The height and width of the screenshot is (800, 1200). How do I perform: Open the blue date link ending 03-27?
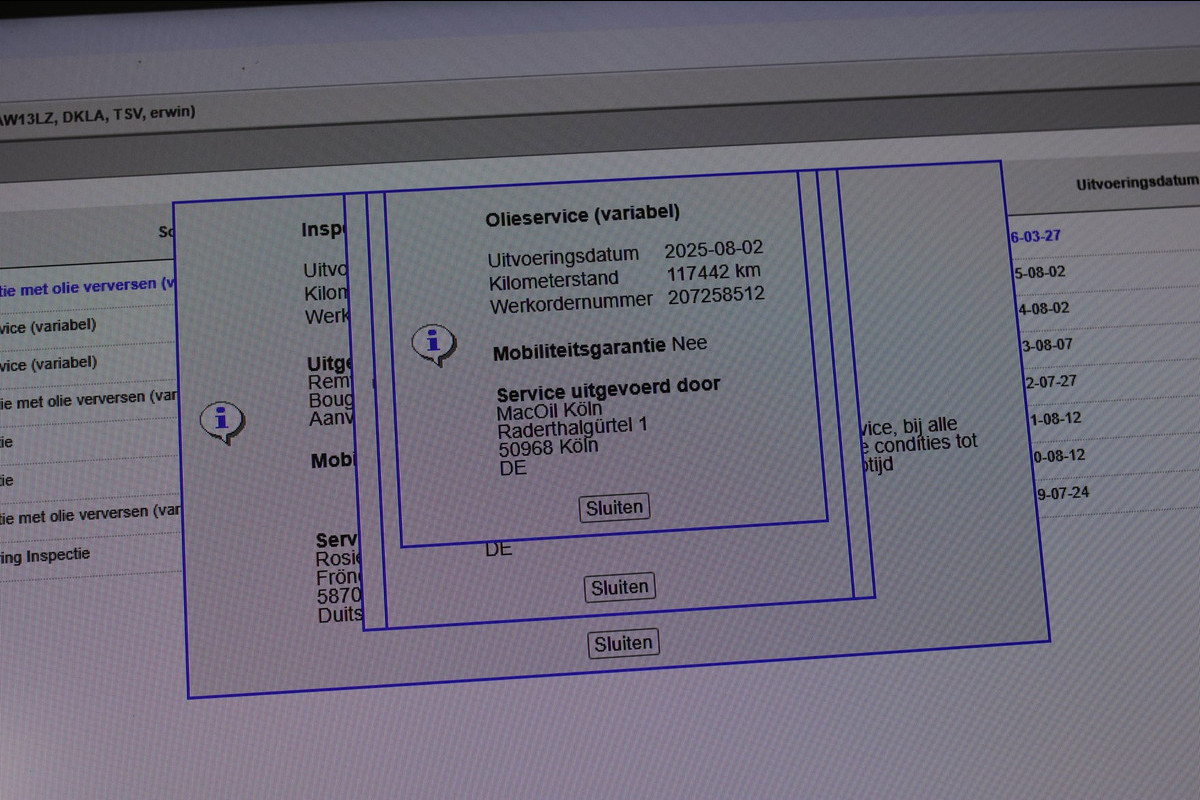[1036, 236]
